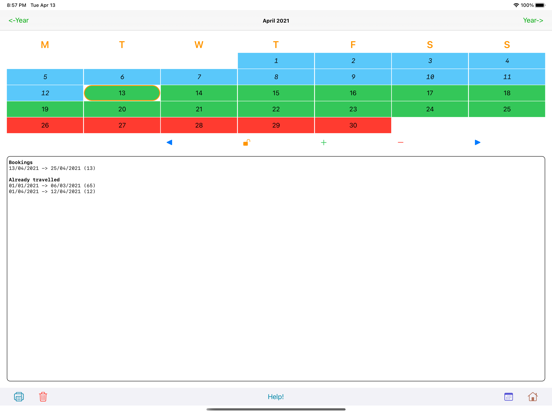Select green day 17 in calendar
The image size is (552, 414).
pos(430,93)
